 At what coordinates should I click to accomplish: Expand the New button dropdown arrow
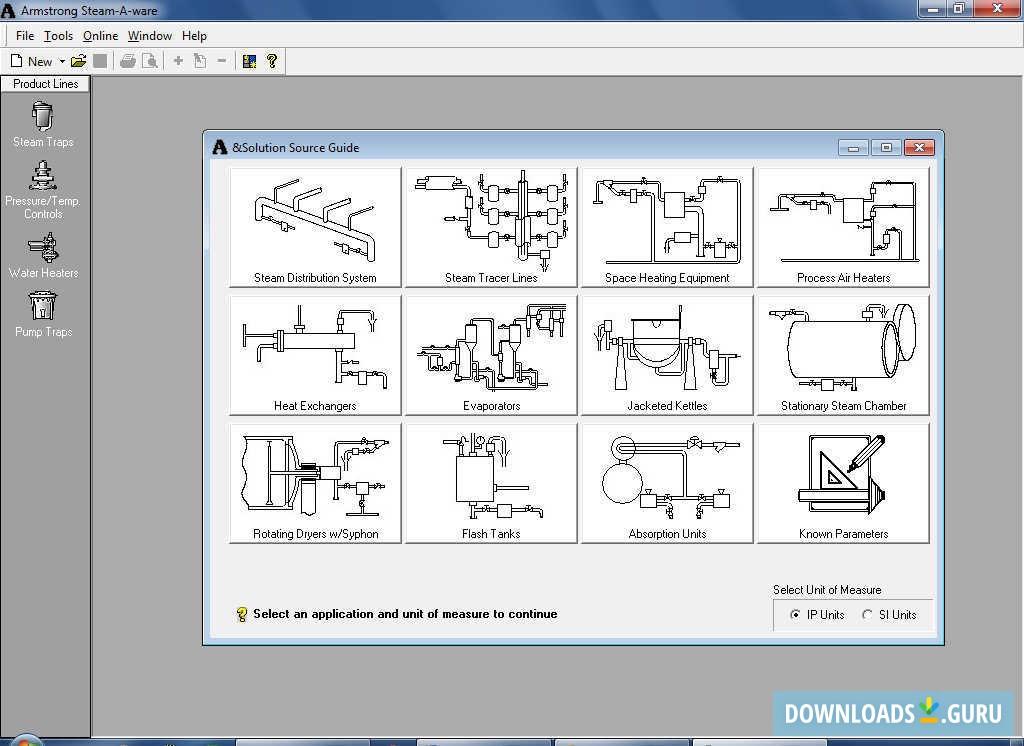tap(62, 61)
